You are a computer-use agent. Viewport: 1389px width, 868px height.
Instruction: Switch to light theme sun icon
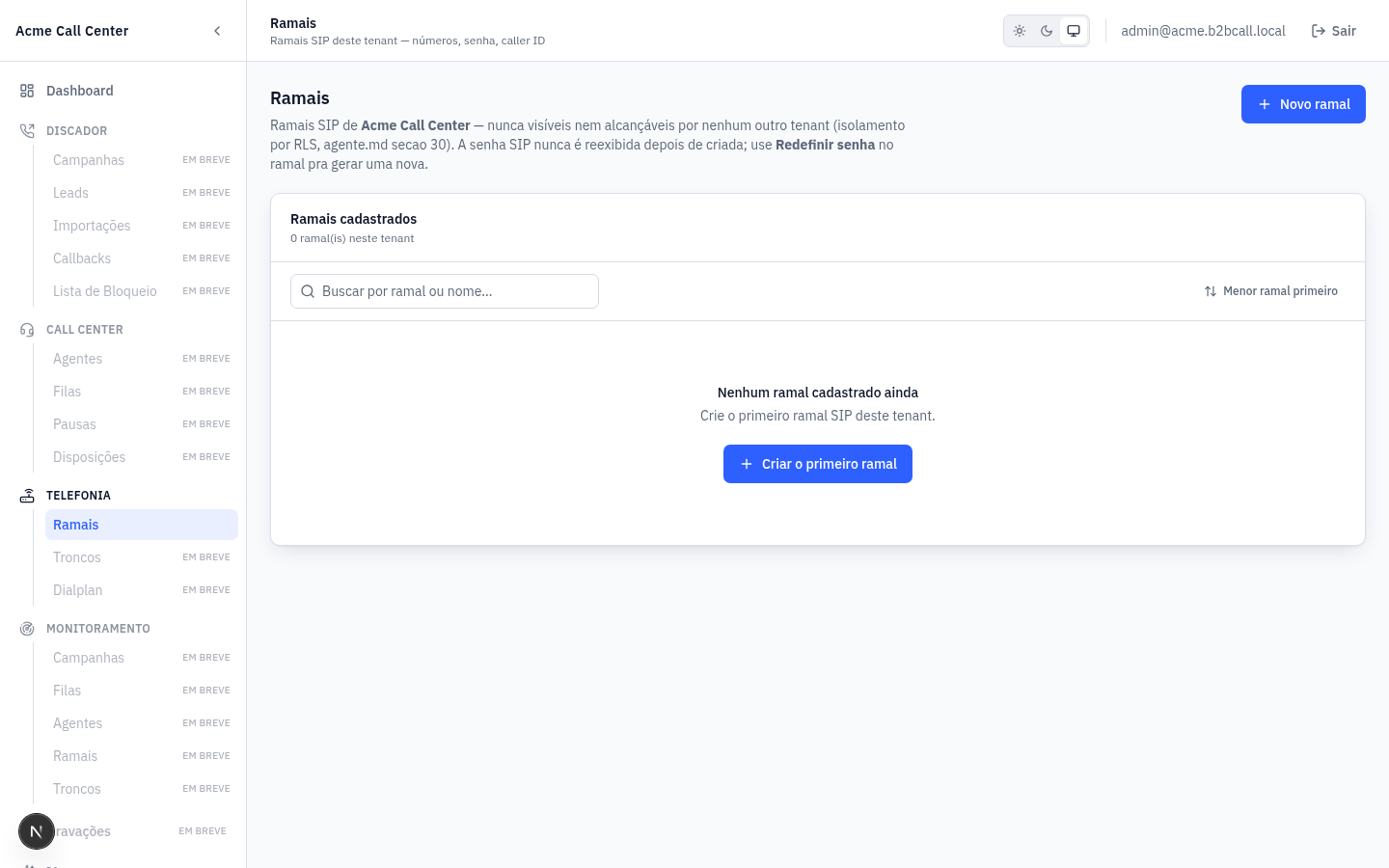pos(1020,31)
